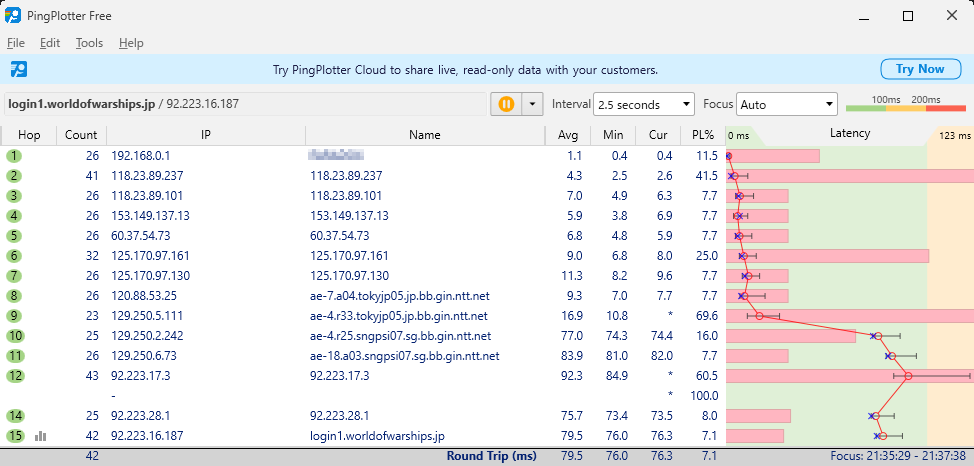Open the Edit menu
This screenshot has width=974, height=466.
pos(50,43)
